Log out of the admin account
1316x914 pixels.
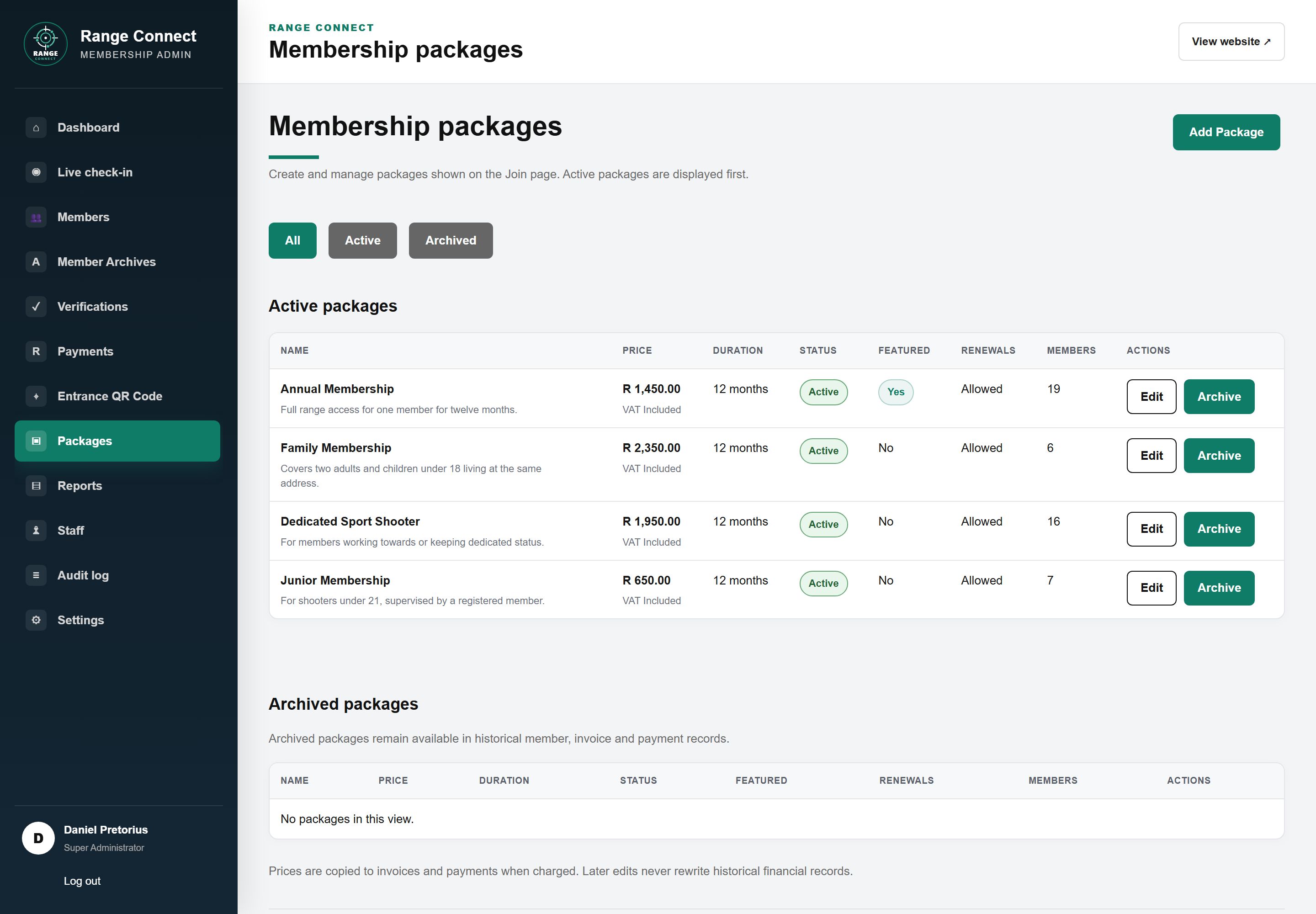(82, 881)
